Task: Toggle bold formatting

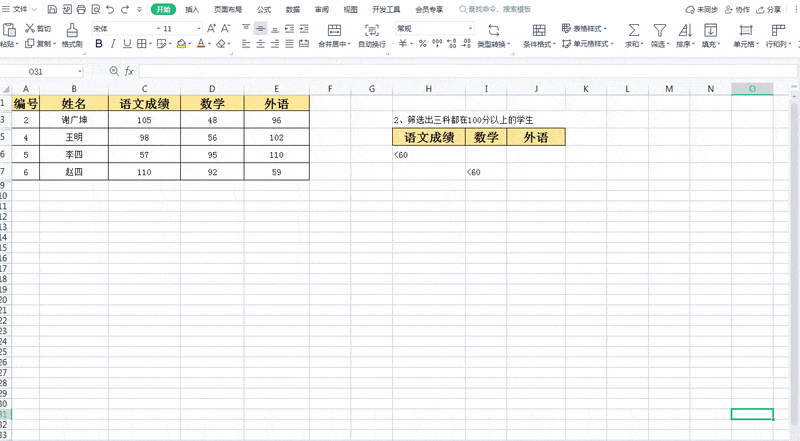Action: pyautogui.click(x=99, y=44)
